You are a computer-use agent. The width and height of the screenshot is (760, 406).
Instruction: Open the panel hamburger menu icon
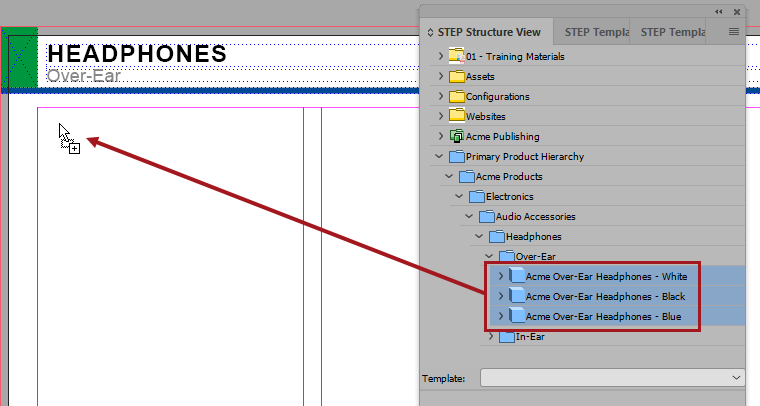point(734,31)
